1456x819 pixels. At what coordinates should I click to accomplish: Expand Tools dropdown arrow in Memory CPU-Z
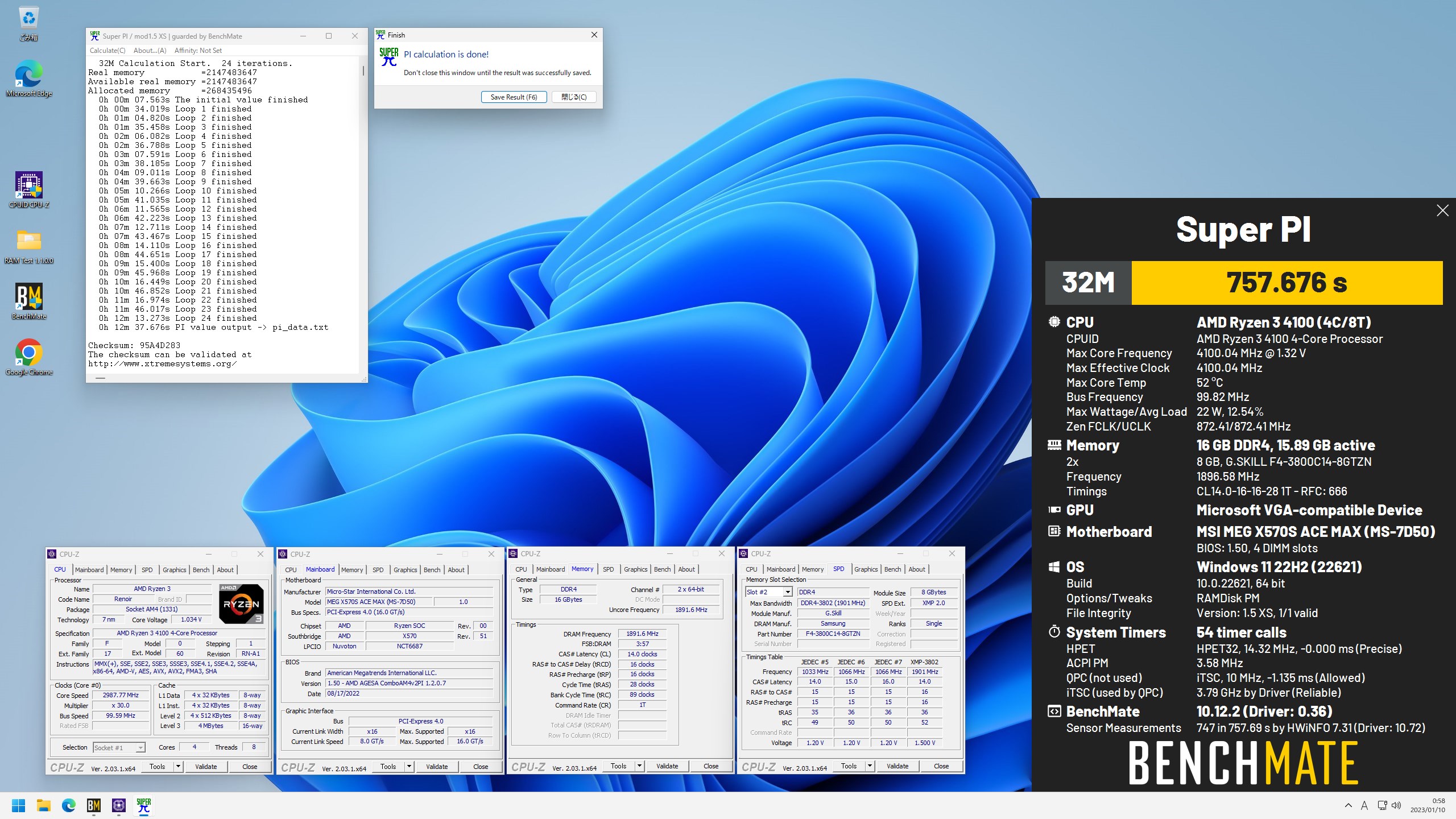[639, 766]
